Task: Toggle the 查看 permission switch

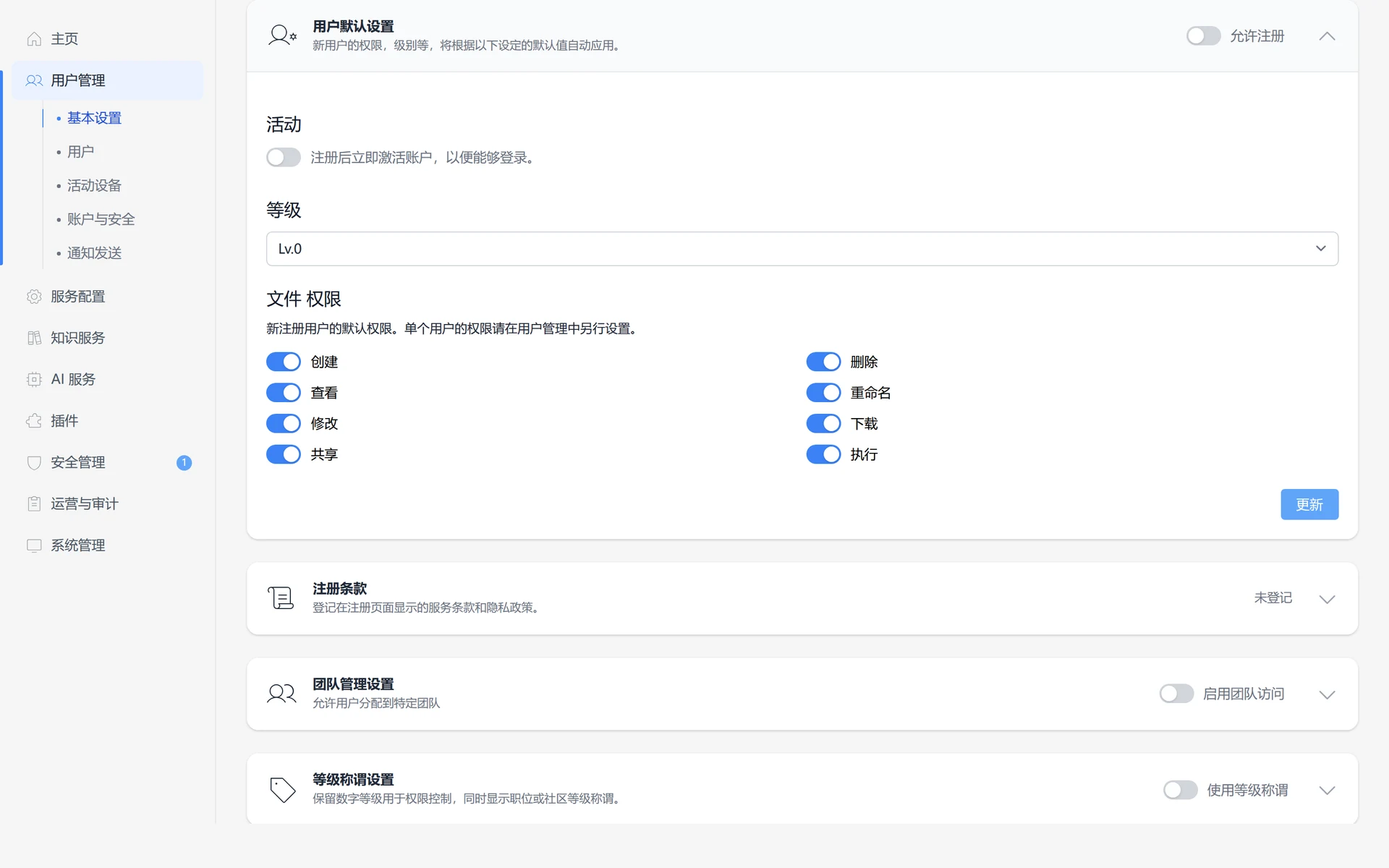Action: pos(284,393)
